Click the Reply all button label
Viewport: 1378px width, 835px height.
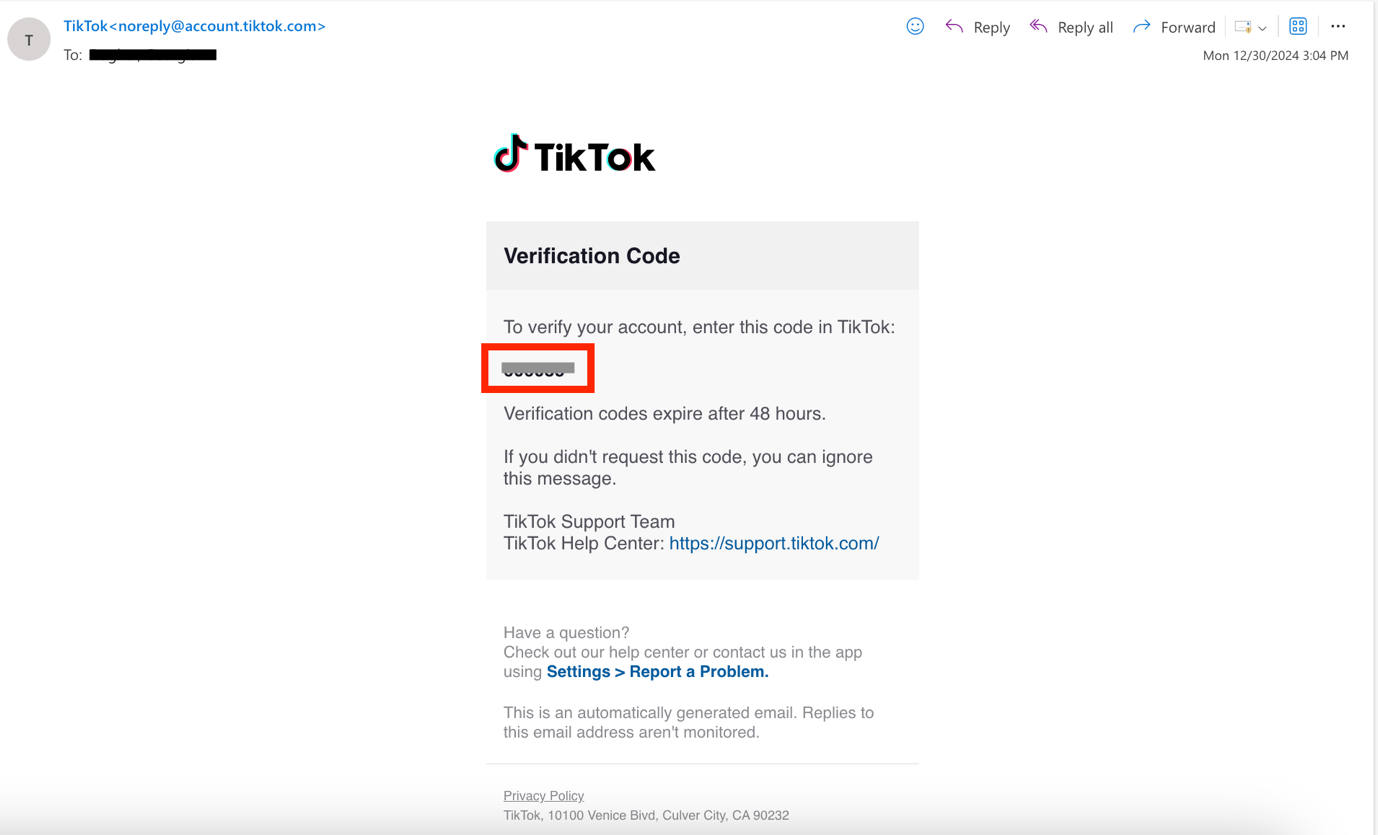click(x=1084, y=27)
